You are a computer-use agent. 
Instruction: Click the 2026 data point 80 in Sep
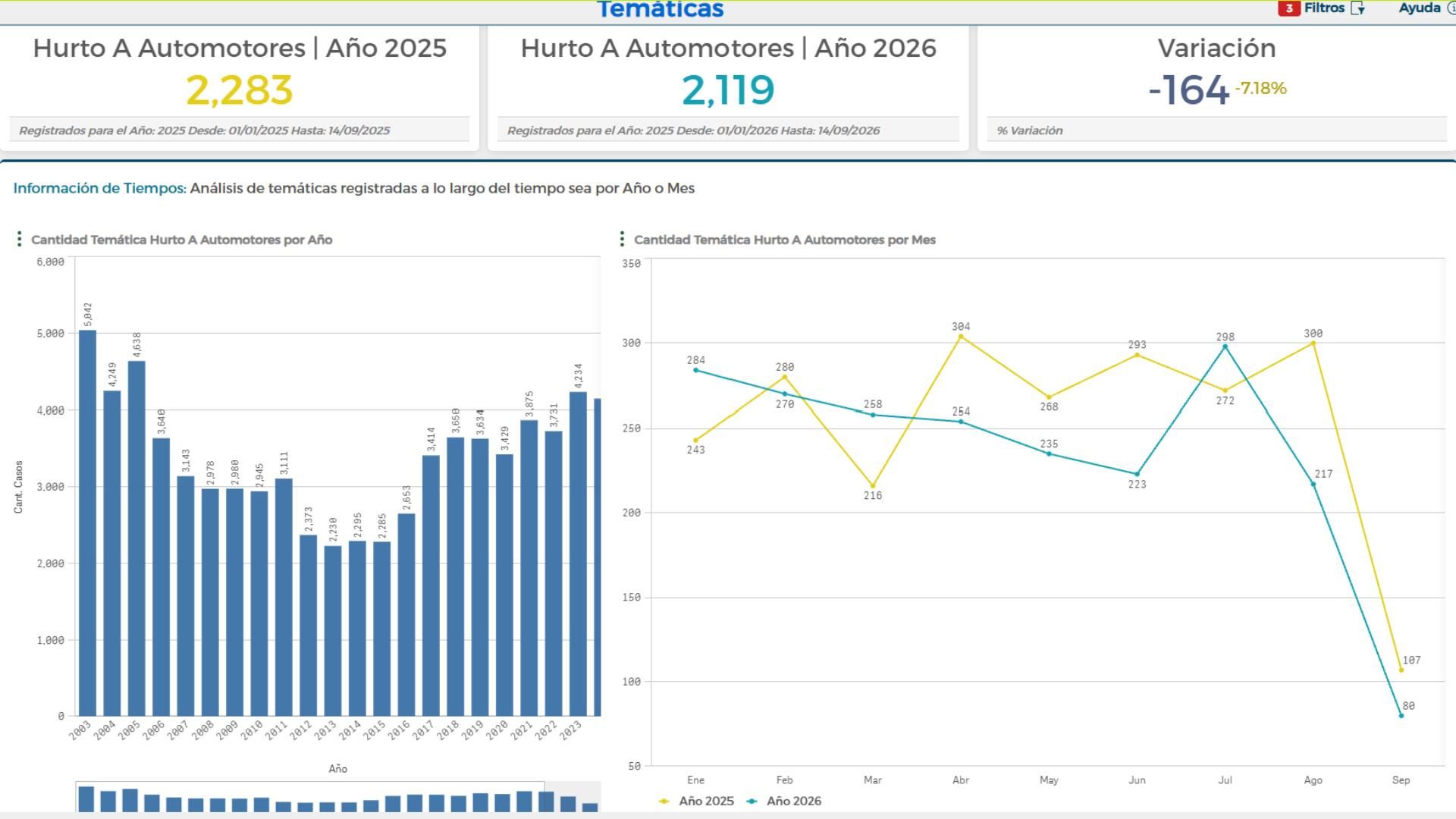(x=1401, y=715)
